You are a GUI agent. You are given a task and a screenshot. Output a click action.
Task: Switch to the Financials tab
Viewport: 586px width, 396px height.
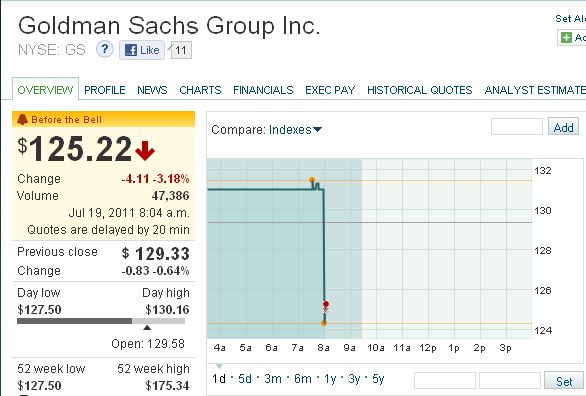(x=263, y=90)
